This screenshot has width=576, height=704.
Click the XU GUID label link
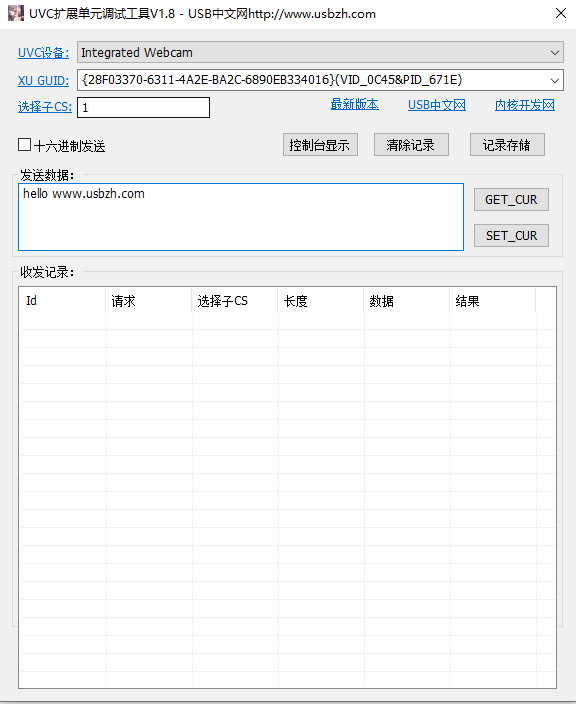[x=44, y=81]
